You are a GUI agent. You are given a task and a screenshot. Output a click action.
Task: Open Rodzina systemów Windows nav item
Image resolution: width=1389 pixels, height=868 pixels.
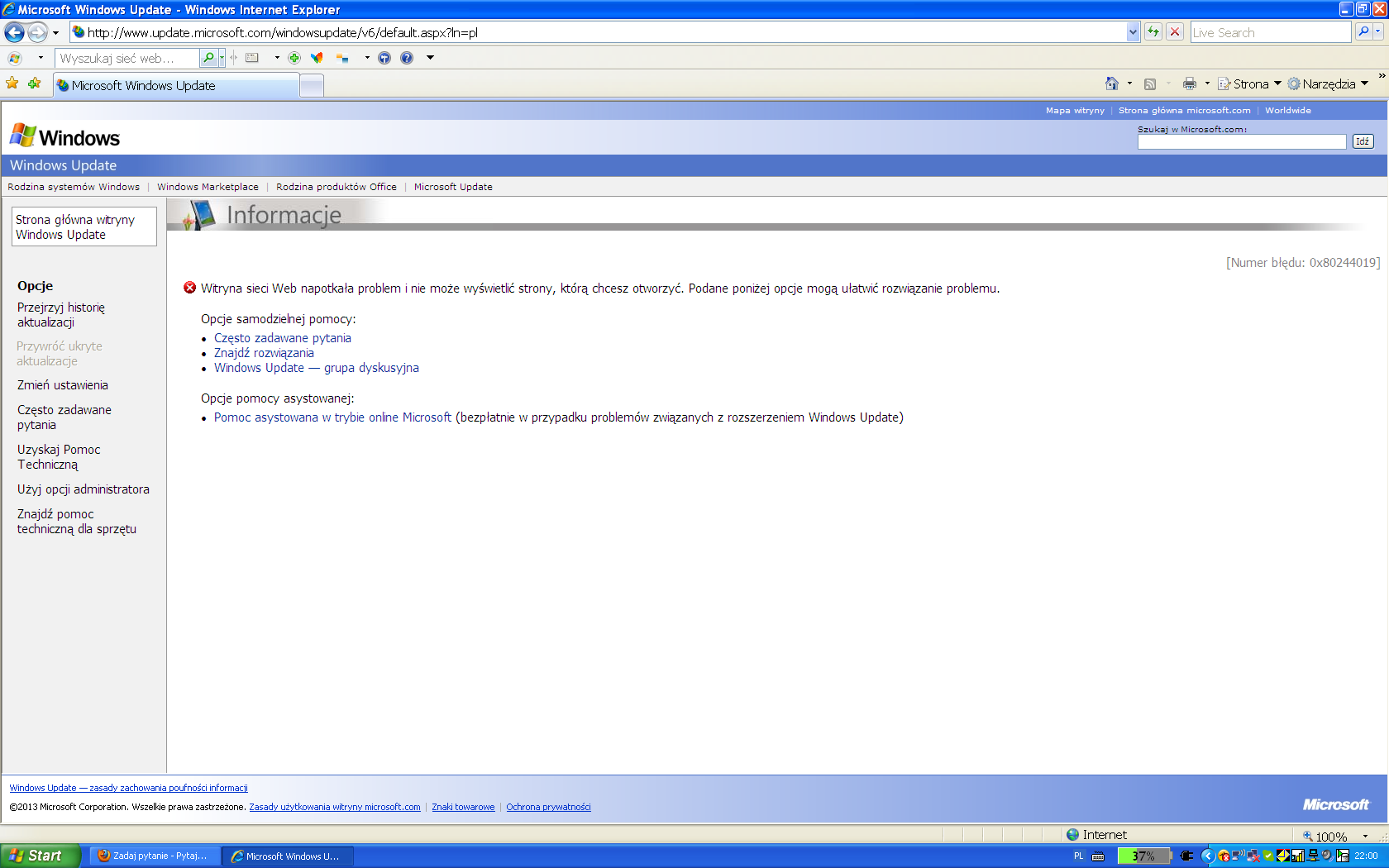(x=74, y=187)
